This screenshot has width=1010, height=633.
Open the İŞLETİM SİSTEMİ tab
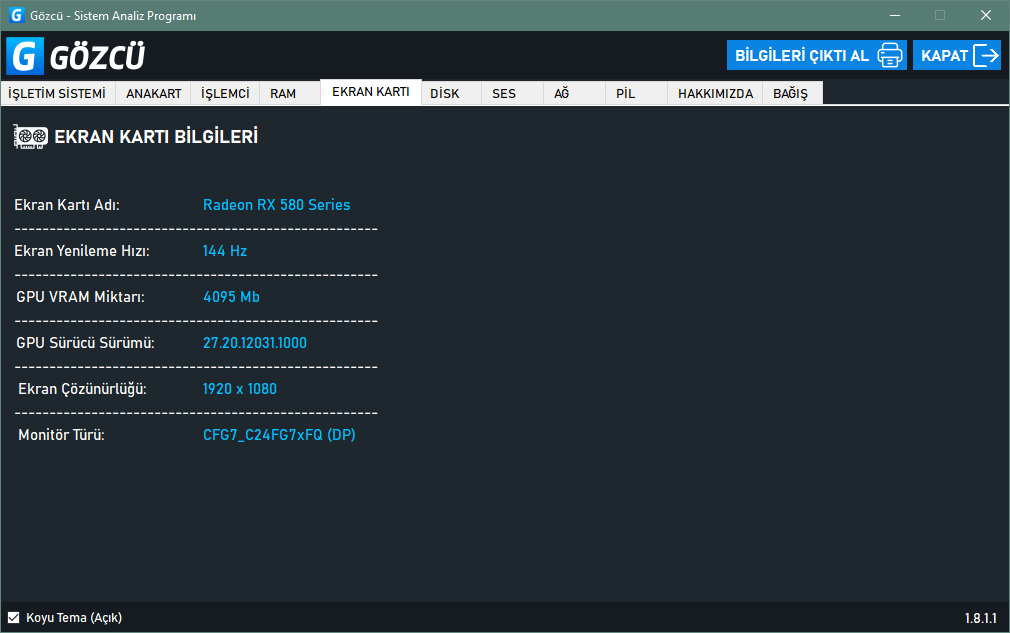point(57,93)
